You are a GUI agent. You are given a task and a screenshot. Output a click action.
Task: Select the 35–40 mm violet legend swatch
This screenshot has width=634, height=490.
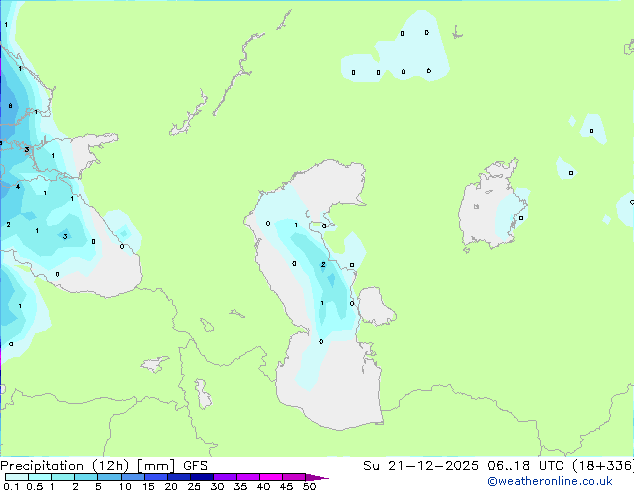[247, 477]
